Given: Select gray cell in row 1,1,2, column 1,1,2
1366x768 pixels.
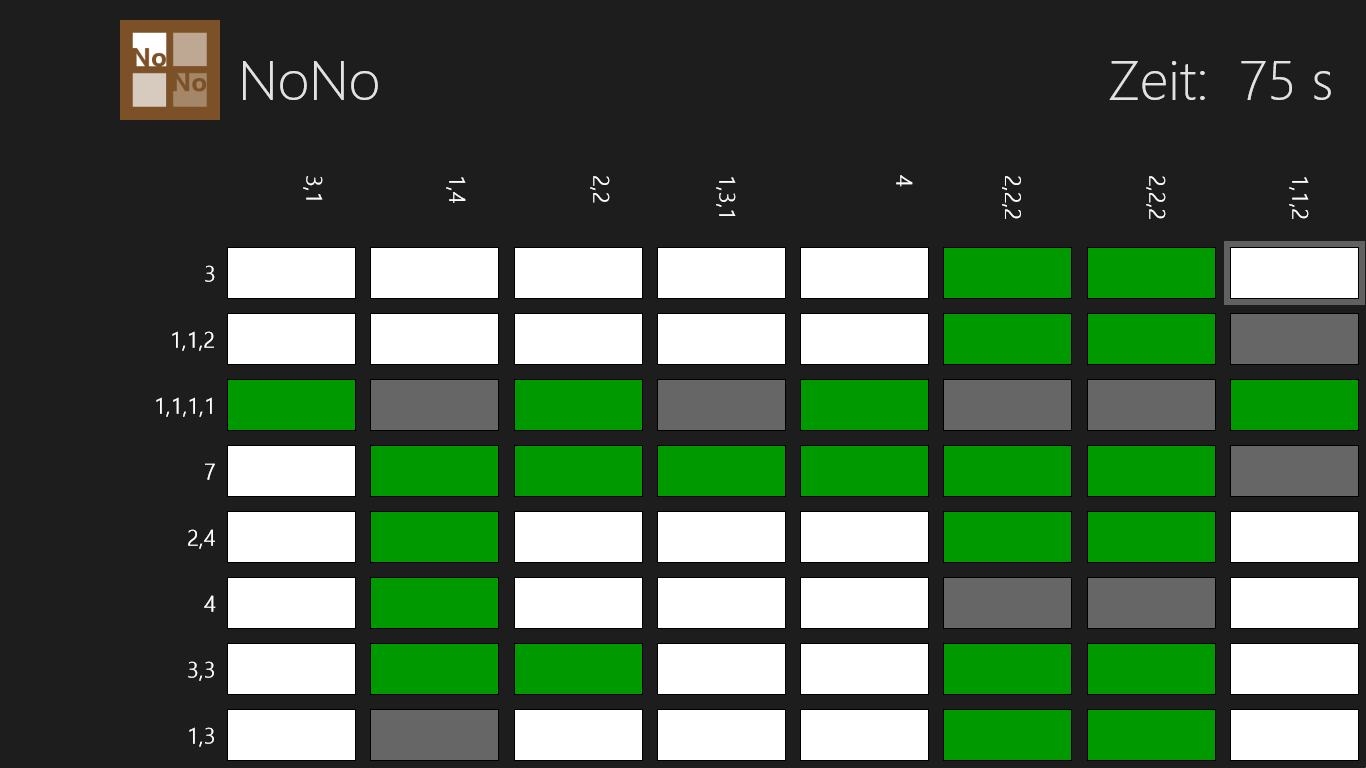Looking at the screenshot, I should click(x=1294, y=339).
